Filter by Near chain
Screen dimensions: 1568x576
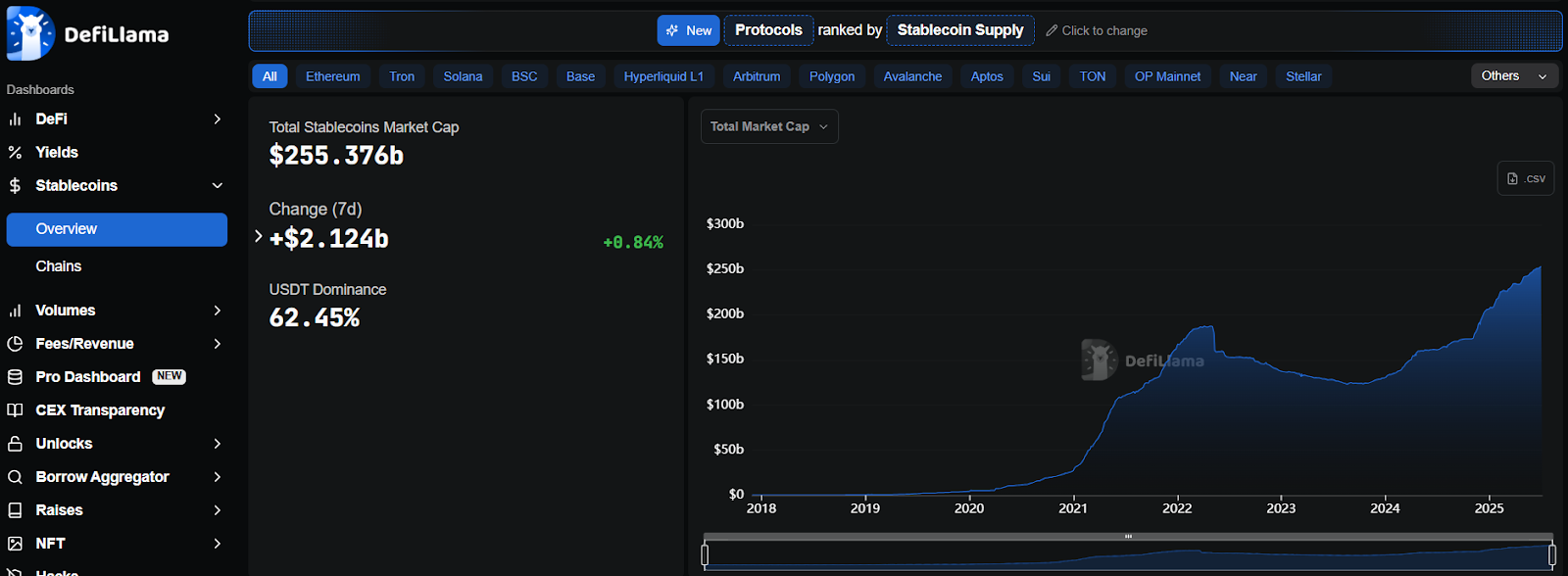1243,76
